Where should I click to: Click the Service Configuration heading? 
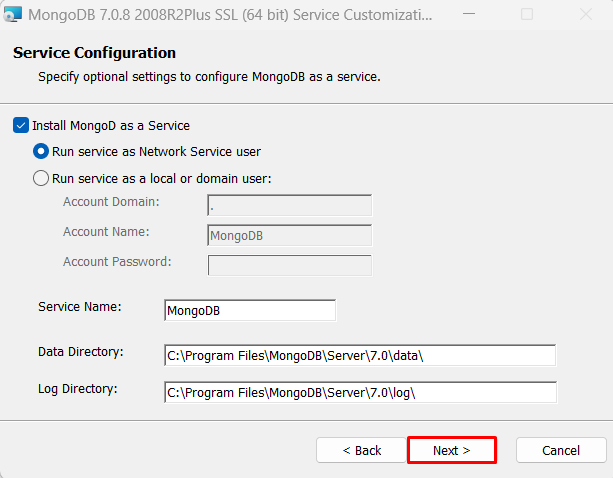[94, 53]
